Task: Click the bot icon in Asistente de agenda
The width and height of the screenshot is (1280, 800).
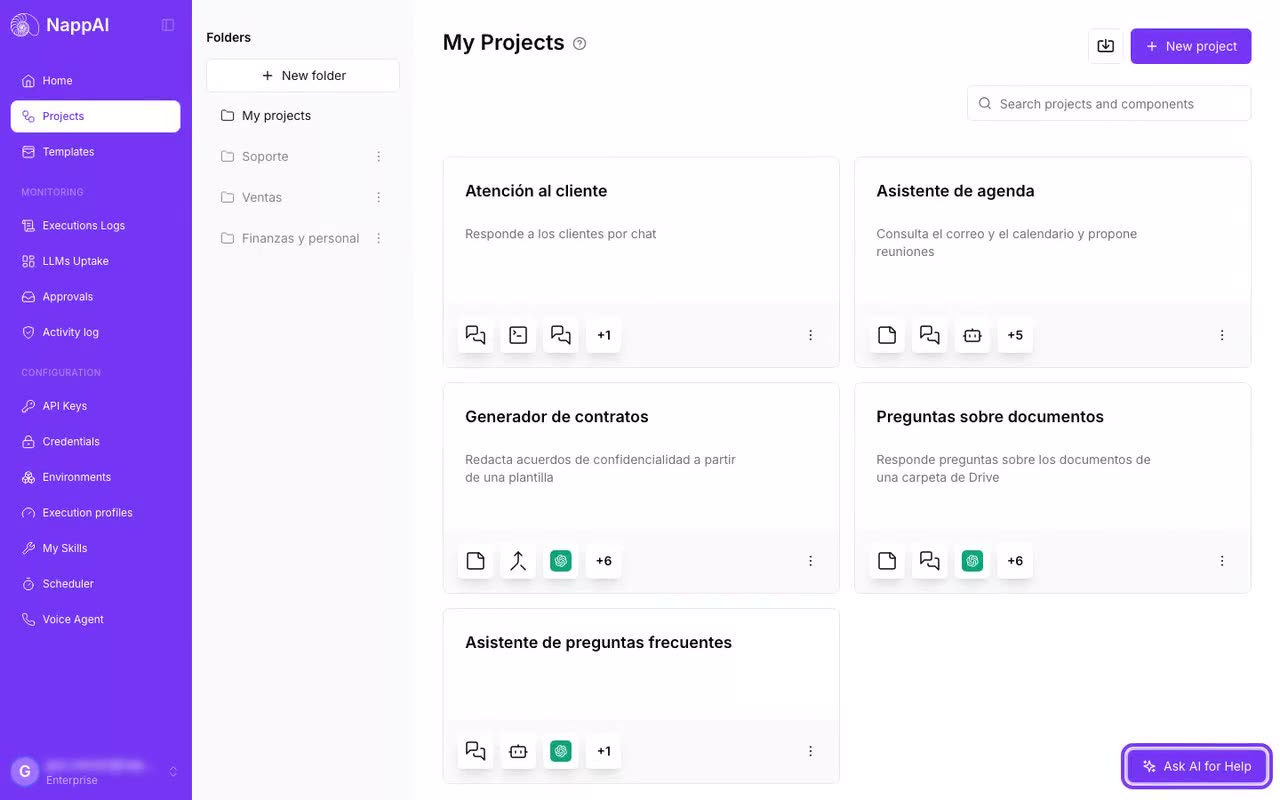Action: pos(972,335)
